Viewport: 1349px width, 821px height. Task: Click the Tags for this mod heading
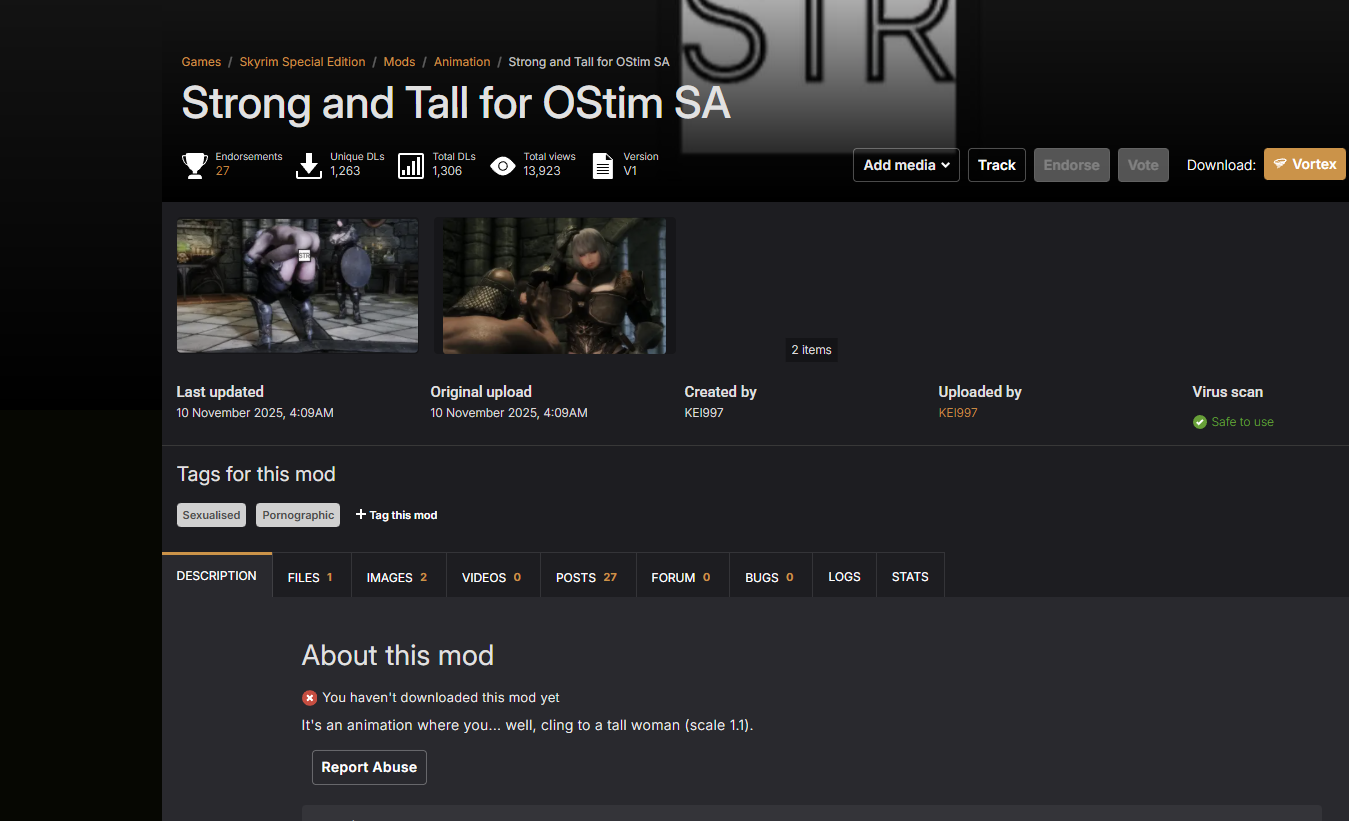(256, 474)
